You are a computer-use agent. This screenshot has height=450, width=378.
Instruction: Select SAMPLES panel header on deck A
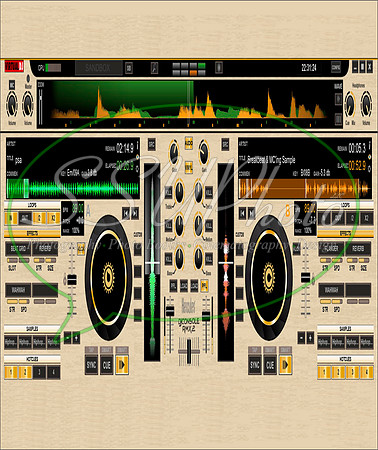coord(32,329)
